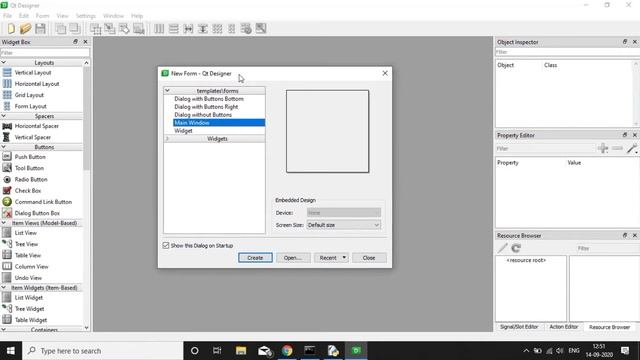
Task: Open the Edit menu
Action: pos(24,16)
